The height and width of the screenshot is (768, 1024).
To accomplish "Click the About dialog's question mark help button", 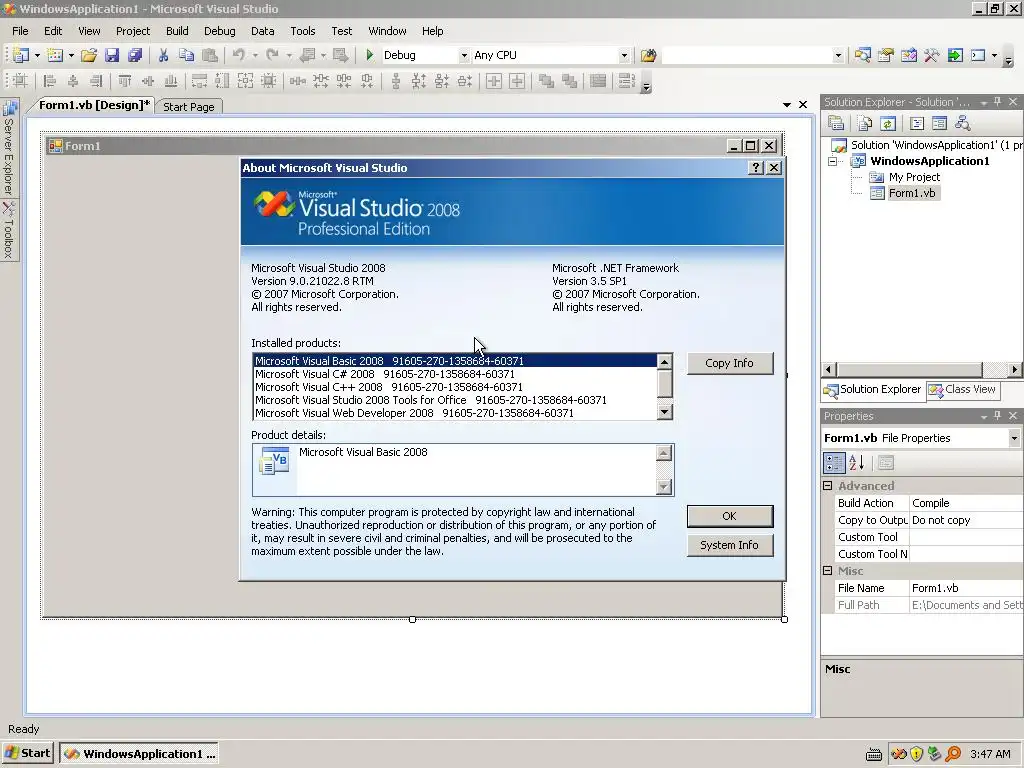I will click(x=756, y=168).
